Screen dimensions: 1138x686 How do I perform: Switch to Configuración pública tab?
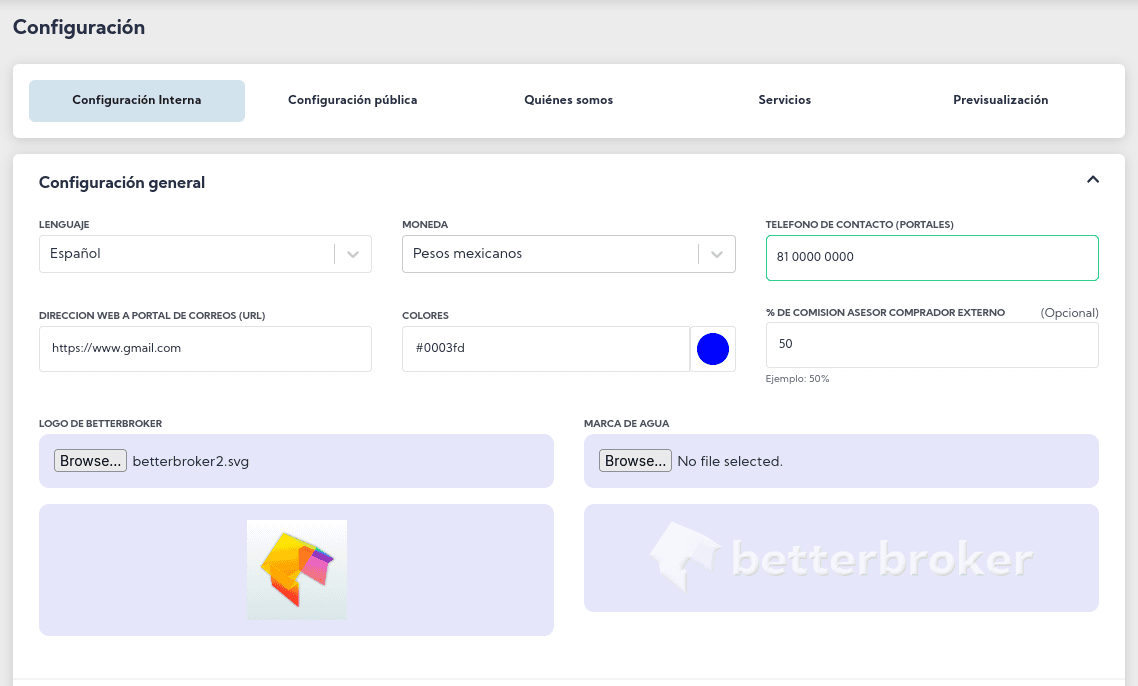pyautogui.click(x=352, y=100)
